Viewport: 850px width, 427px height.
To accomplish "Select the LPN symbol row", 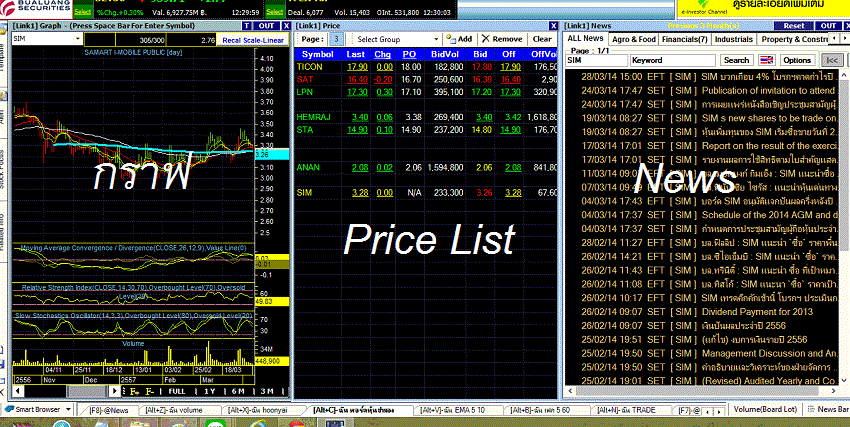I will point(305,92).
